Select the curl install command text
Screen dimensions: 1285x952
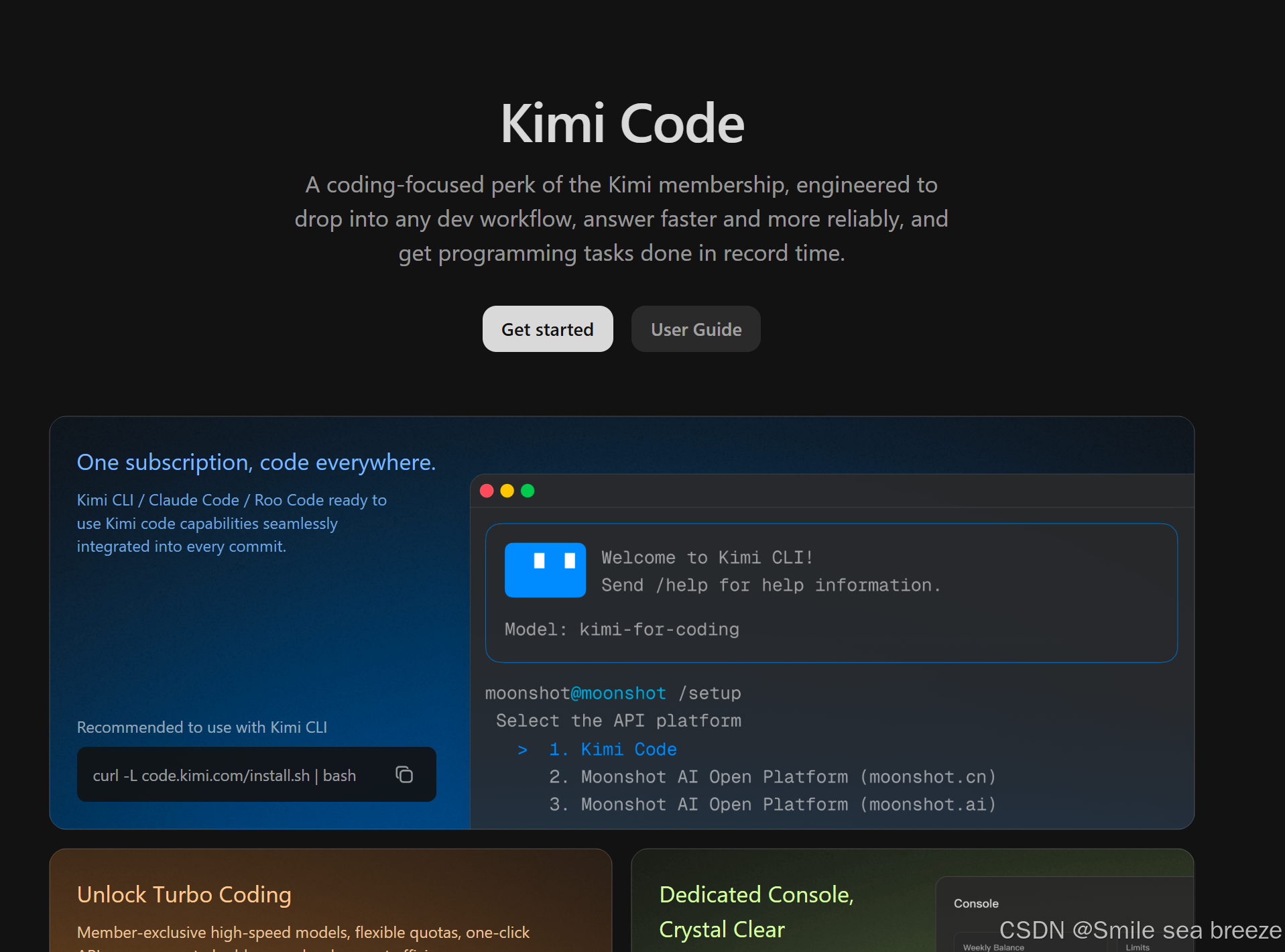coord(225,776)
